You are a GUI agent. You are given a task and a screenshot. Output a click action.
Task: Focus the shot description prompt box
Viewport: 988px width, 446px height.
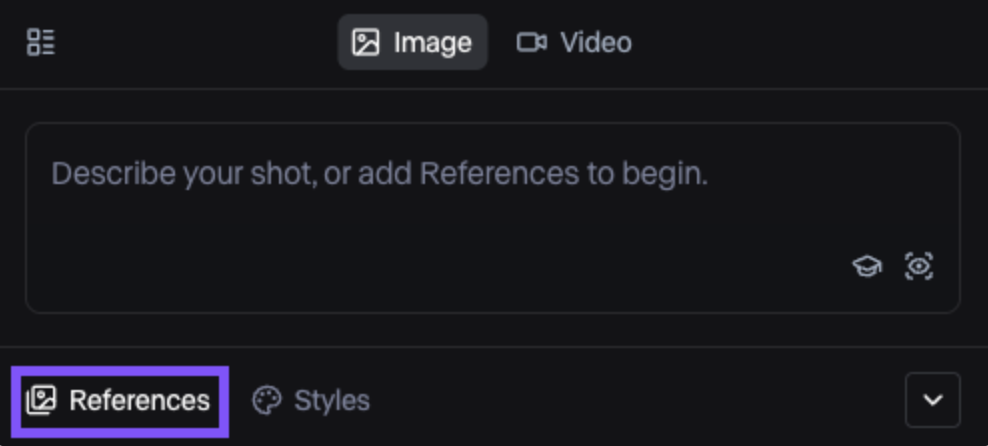[493, 217]
